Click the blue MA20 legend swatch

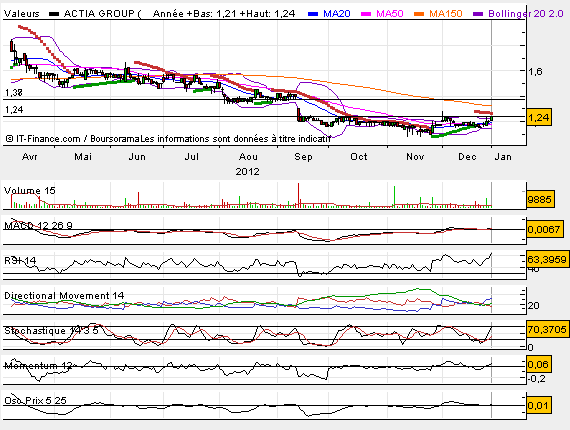pyautogui.click(x=313, y=14)
